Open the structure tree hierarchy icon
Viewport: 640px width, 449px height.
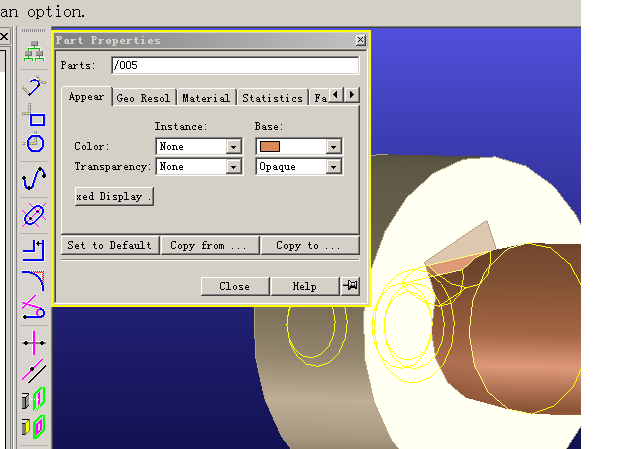[34, 51]
